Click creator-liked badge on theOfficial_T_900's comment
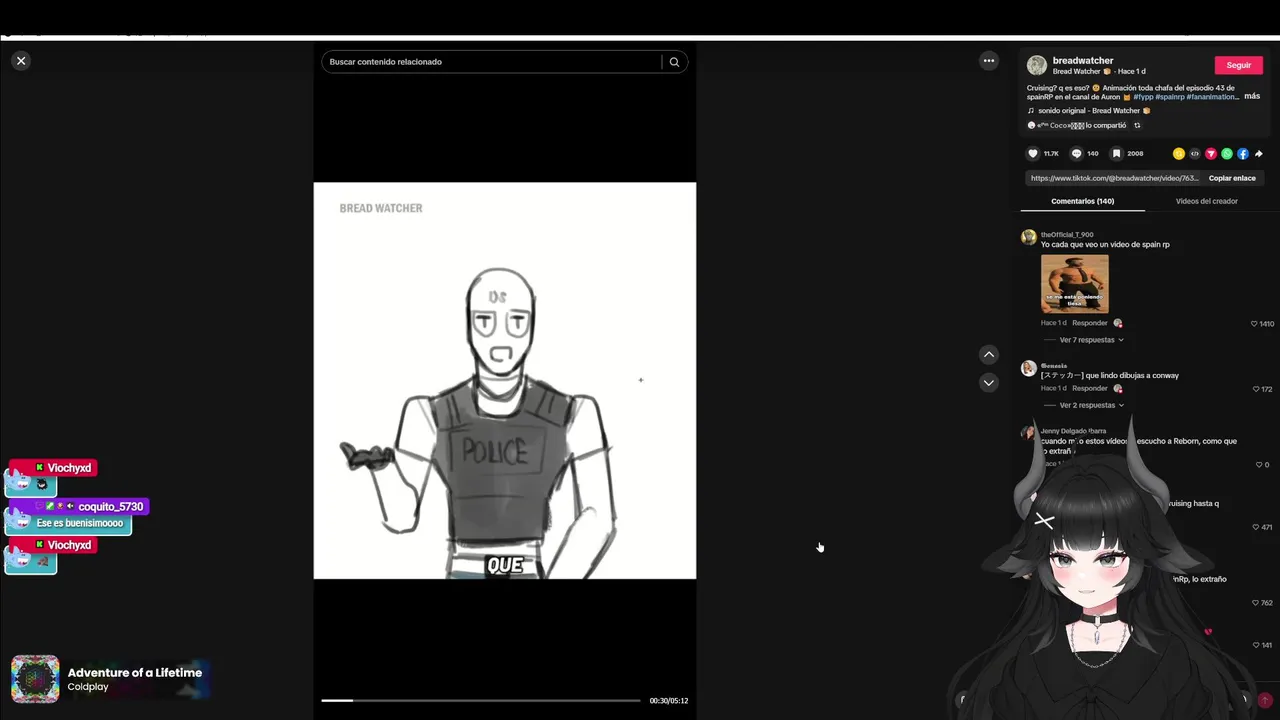1280x720 pixels. pos(1117,323)
